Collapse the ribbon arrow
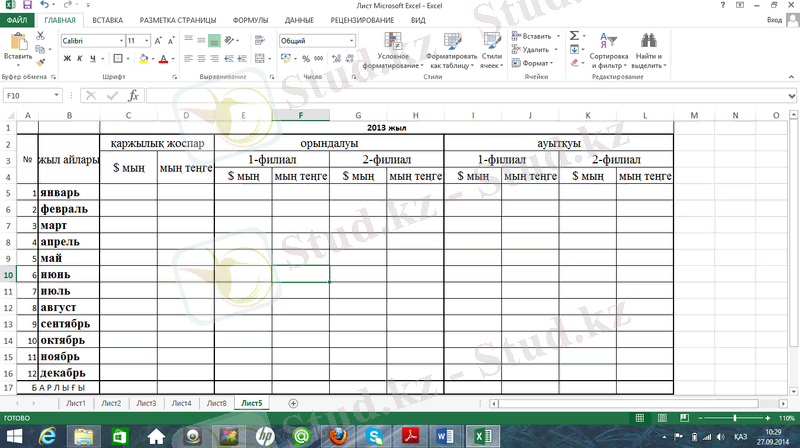Viewport: 800px width, 448px height. pyautogui.click(x=791, y=77)
